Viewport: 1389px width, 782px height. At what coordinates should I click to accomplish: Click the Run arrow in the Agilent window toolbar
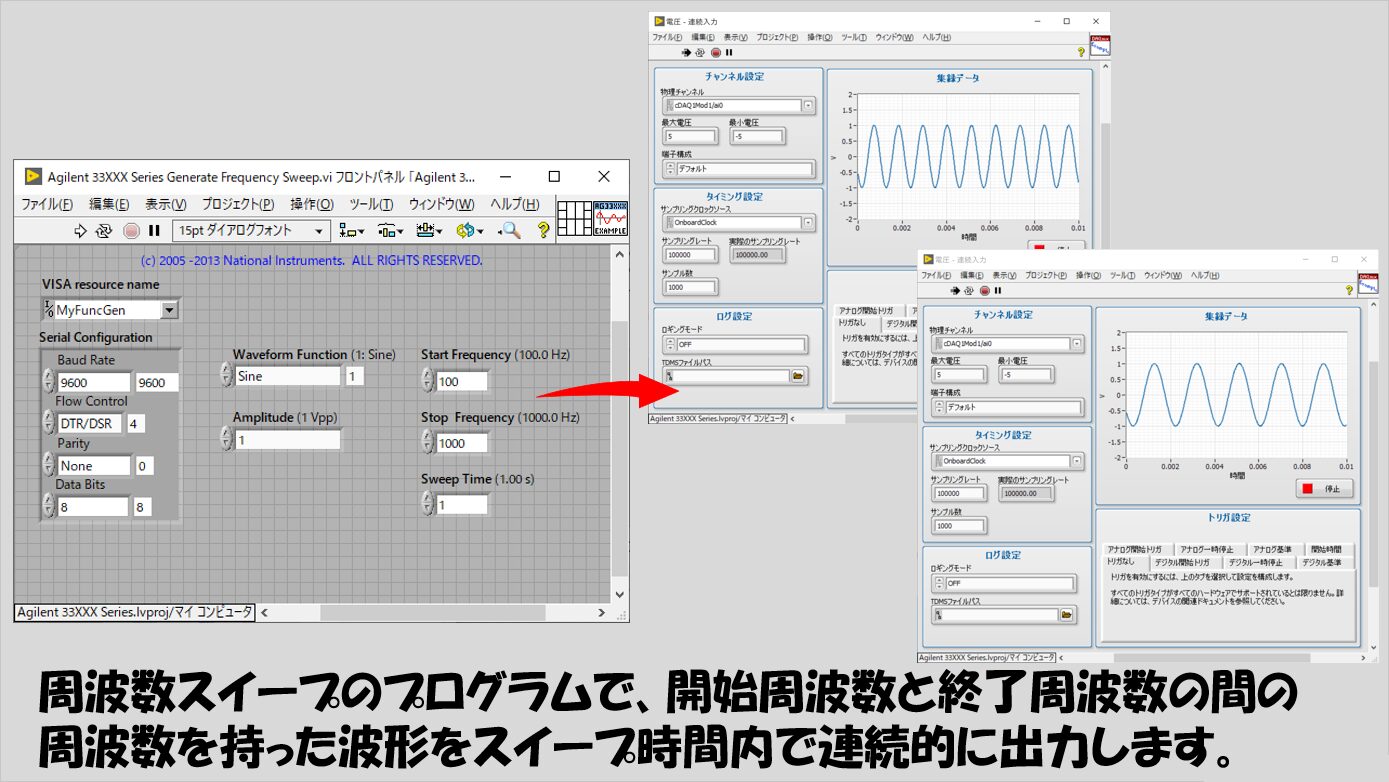[x=81, y=231]
